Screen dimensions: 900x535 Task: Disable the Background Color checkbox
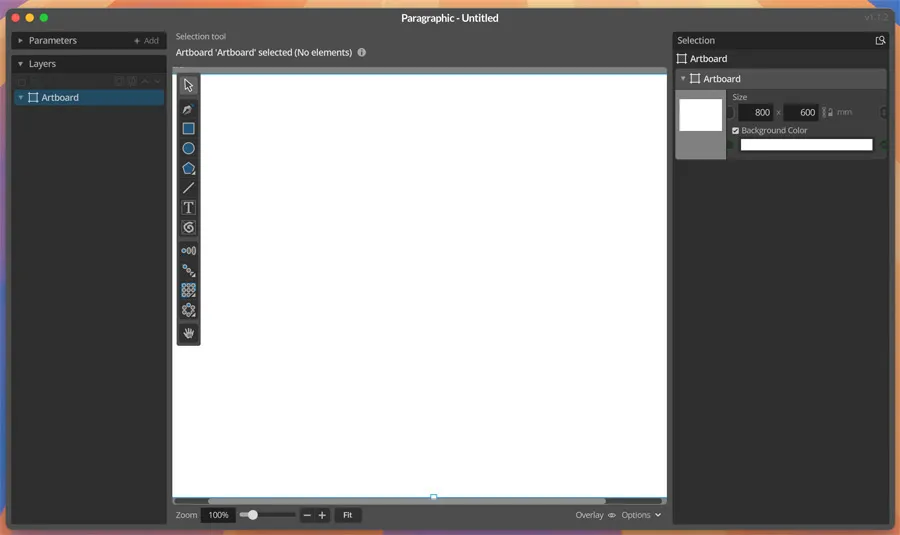pyautogui.click(x=736, y=131)
